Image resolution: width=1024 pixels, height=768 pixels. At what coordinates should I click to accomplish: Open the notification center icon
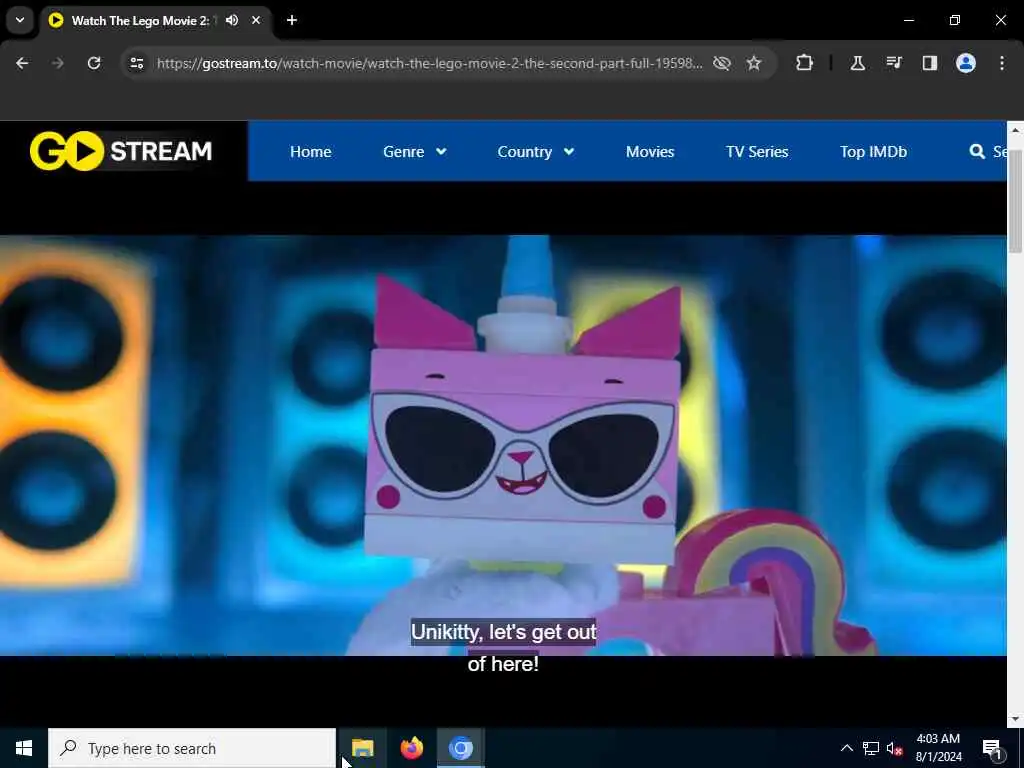pos(991,748)
